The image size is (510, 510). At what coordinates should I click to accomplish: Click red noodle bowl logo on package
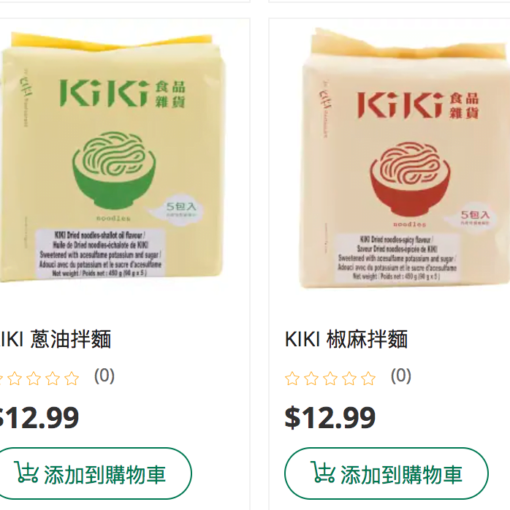(410, 179)
